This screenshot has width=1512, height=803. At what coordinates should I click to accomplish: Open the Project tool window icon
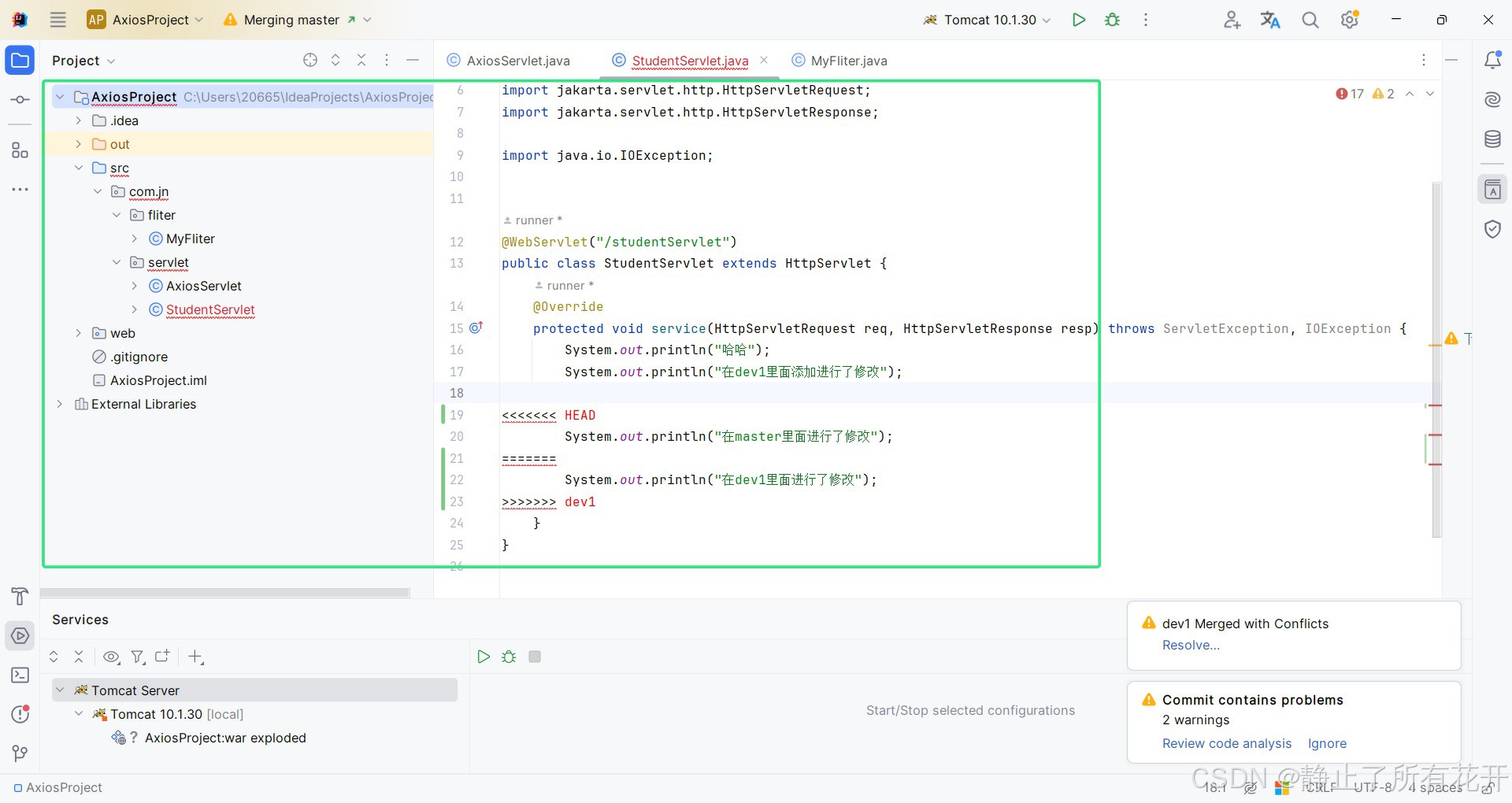[x=20, y=61]
